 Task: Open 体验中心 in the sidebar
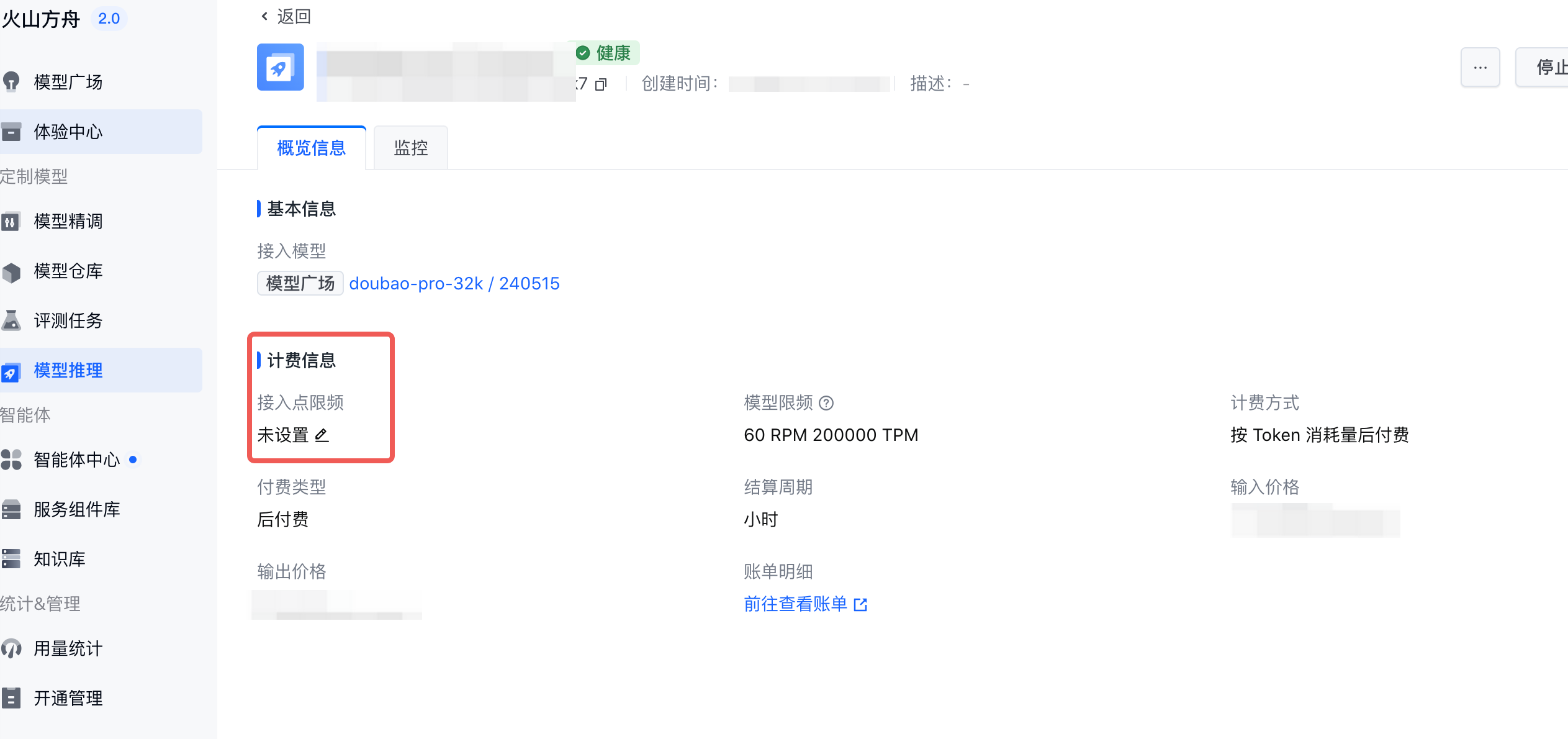point(101,132)
